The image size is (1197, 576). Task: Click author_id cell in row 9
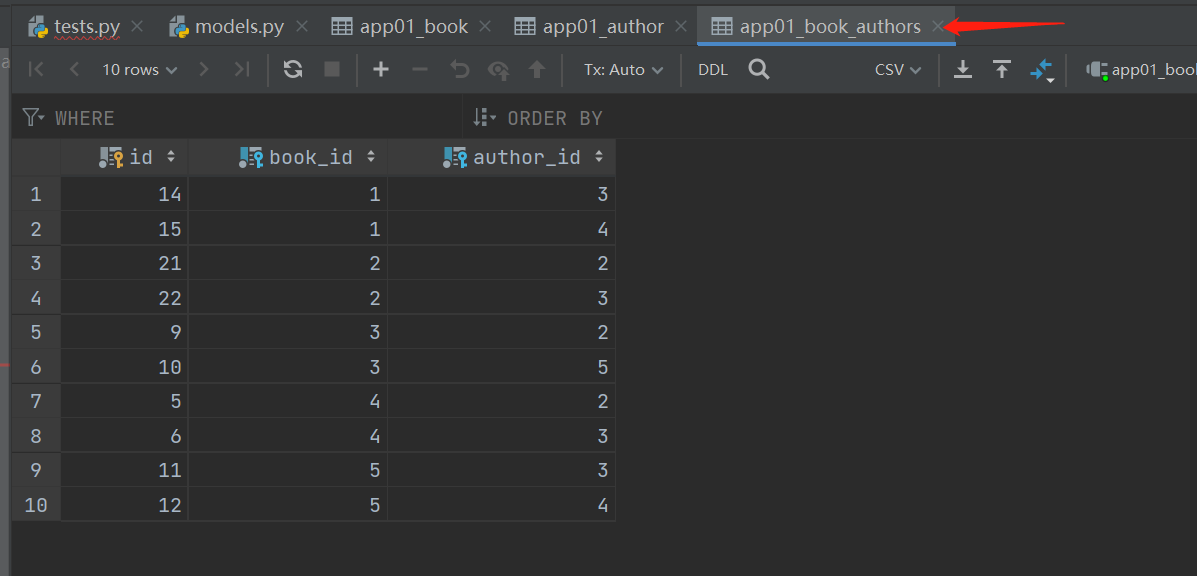(x=502, y=470)
